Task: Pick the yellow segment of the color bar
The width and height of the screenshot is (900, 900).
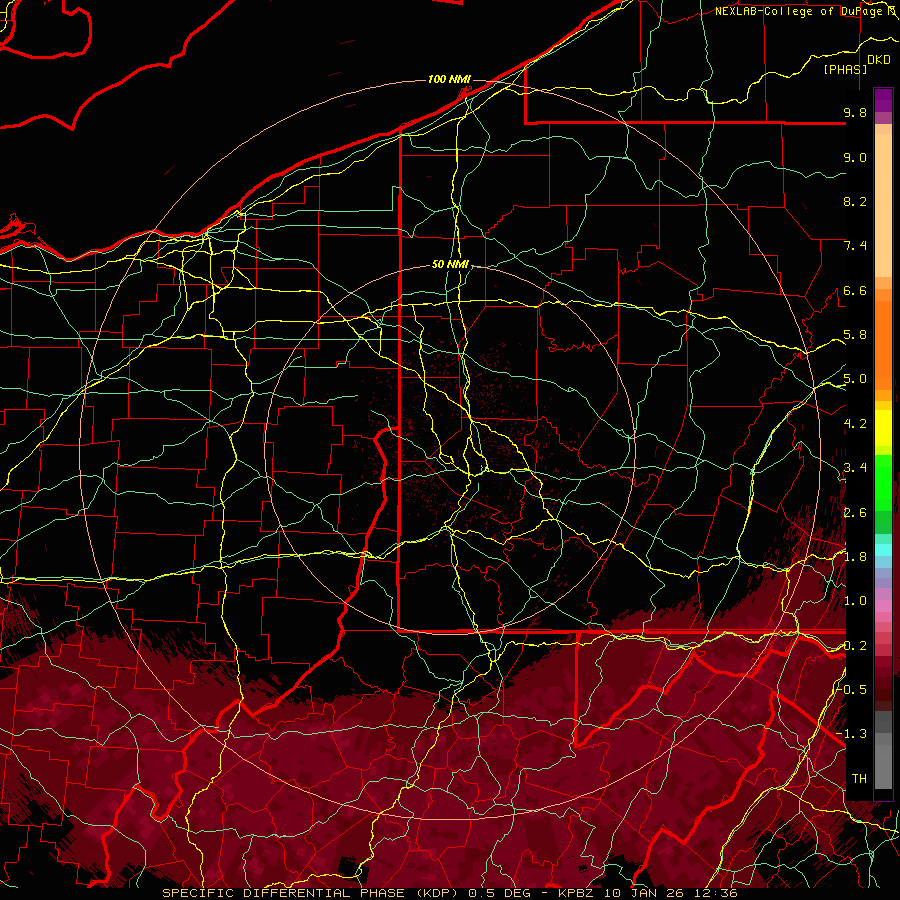Action: point(883,428)
